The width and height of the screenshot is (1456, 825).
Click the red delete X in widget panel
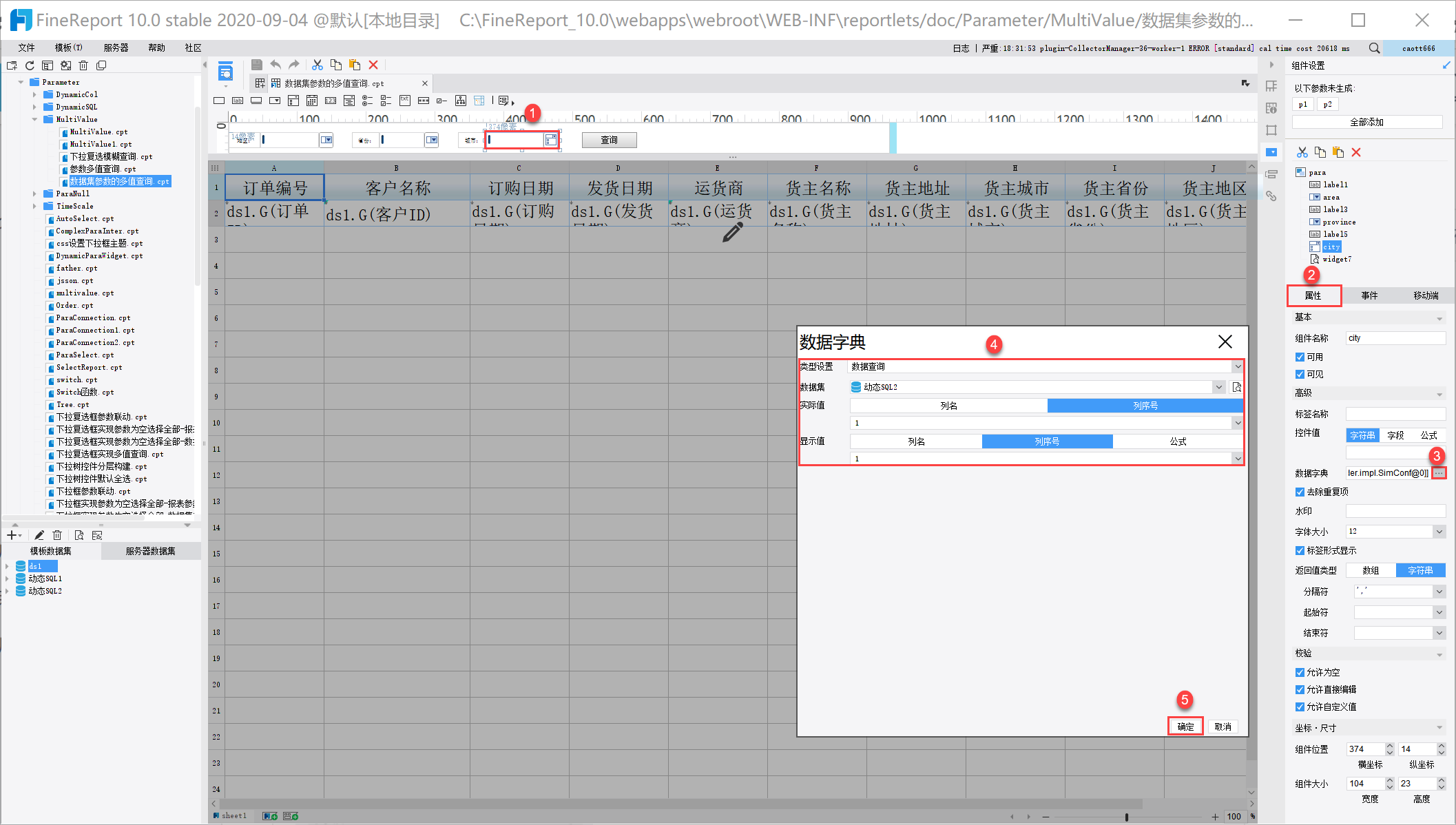pos(1356,152)
